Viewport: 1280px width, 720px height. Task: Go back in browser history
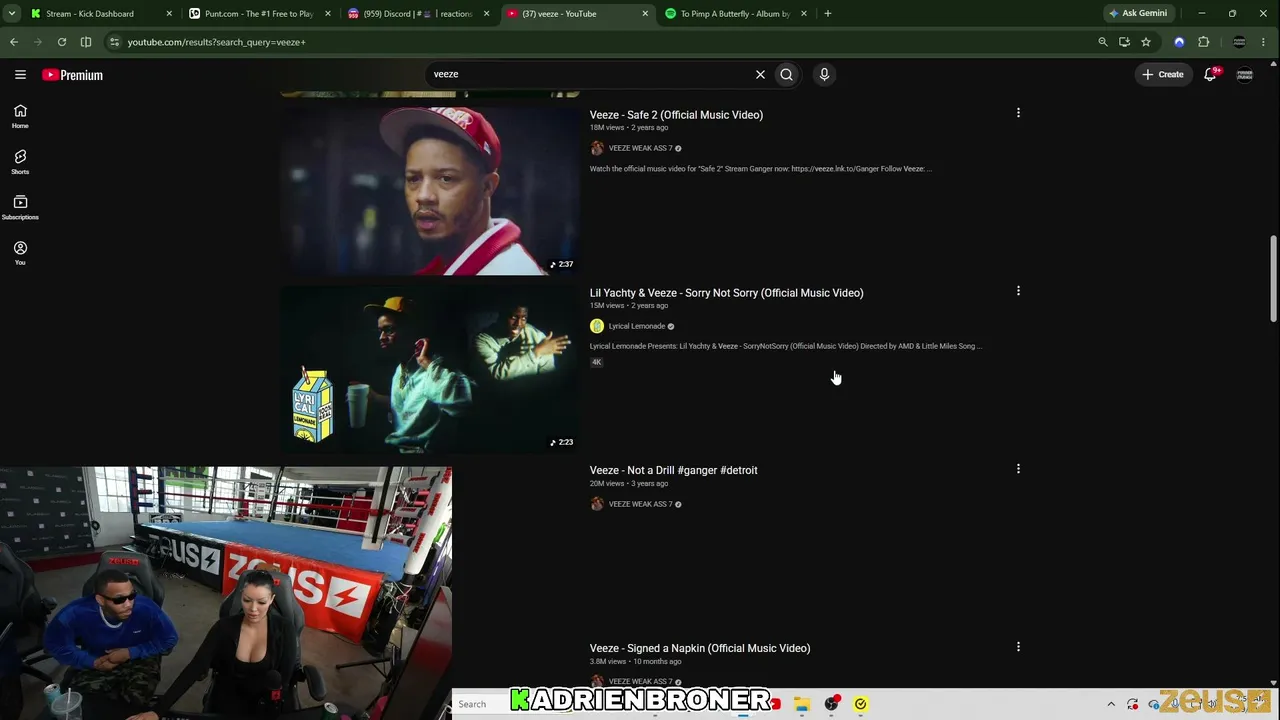(14, 42)
